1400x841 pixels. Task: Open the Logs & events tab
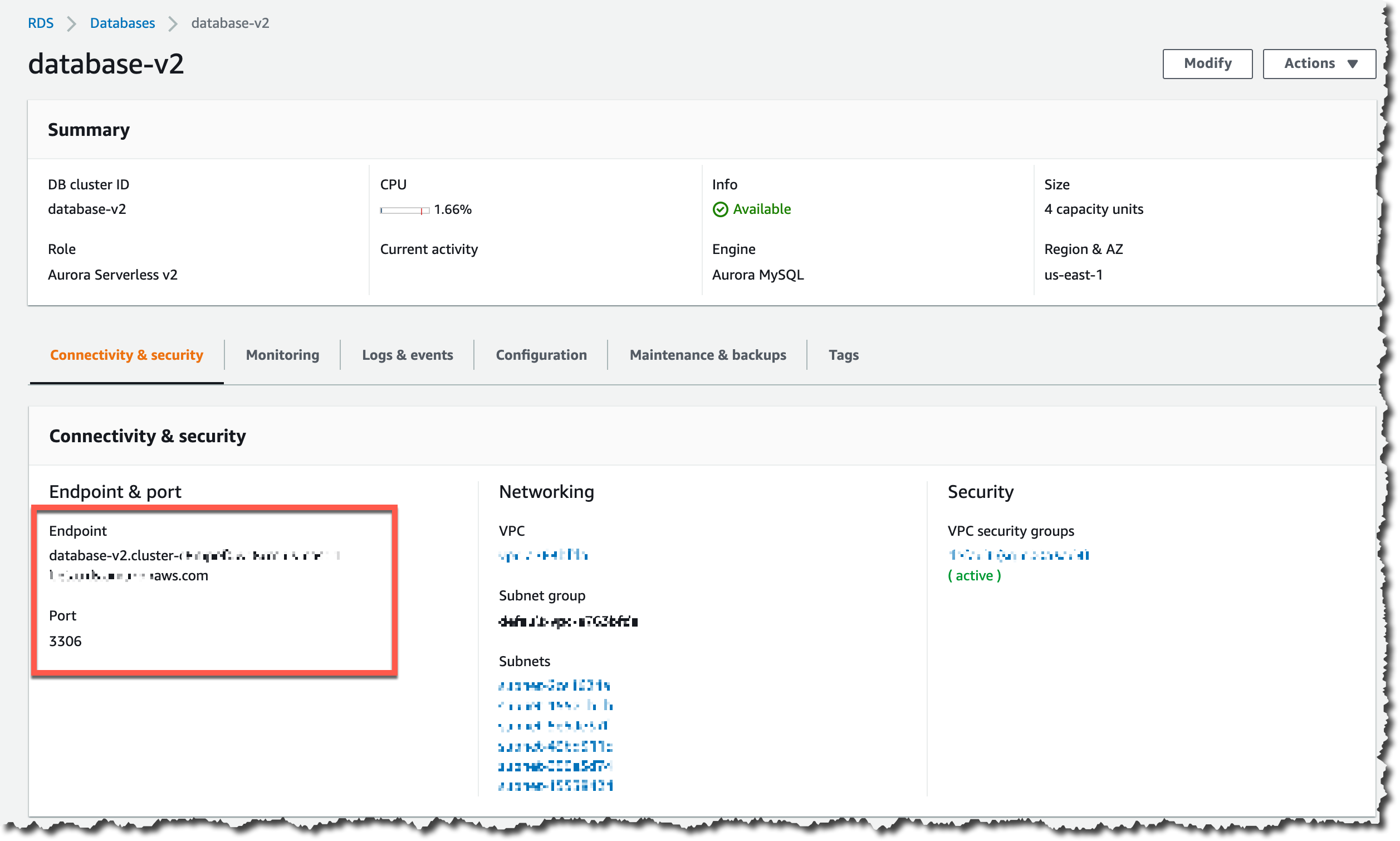pyautogui.click(x=408, y=355)
